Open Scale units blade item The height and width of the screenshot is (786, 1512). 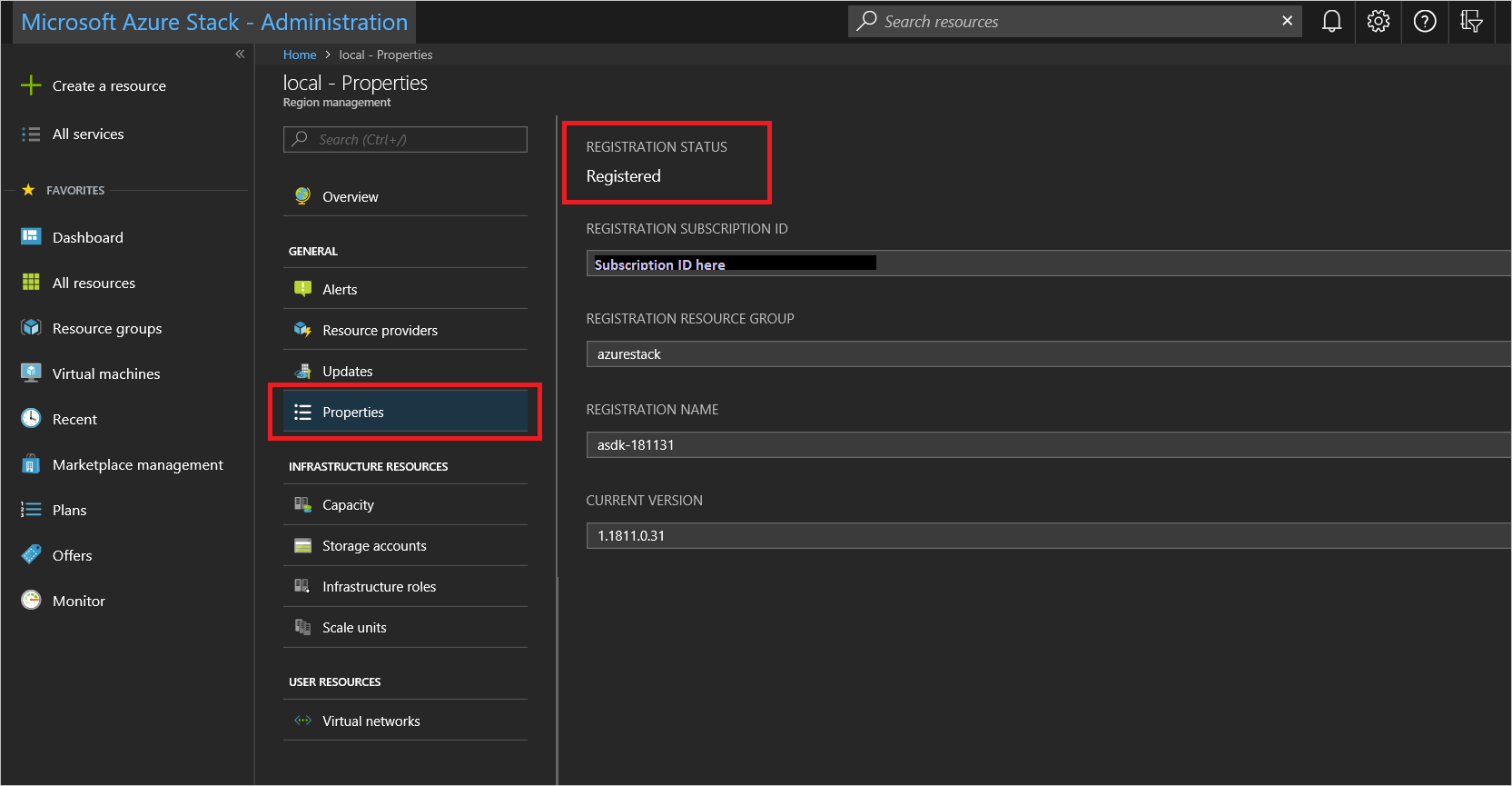click(x=405, y=627)
